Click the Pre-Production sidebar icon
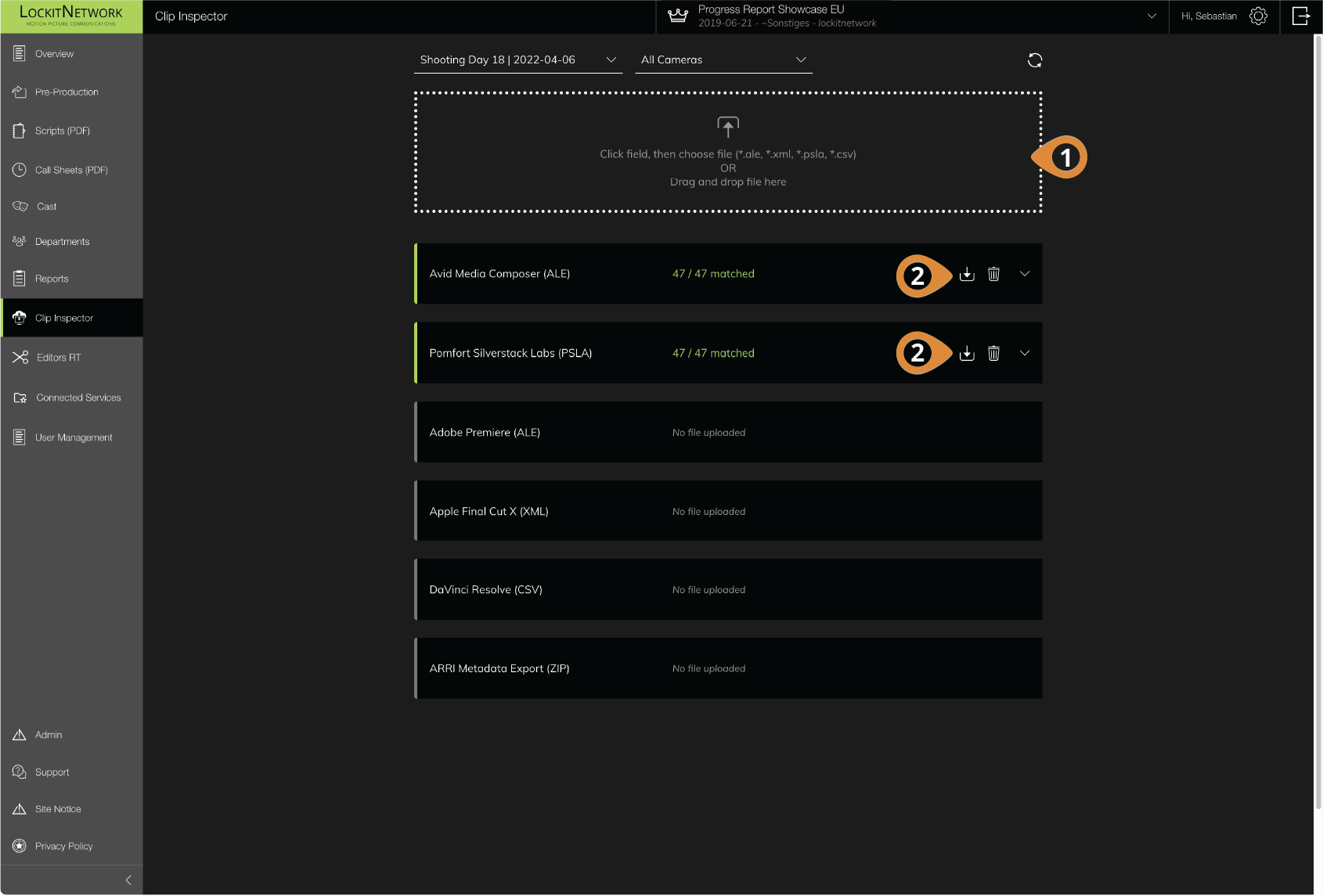The width and height of the screenshot is (1323, 896). click(x=20, y=92)
